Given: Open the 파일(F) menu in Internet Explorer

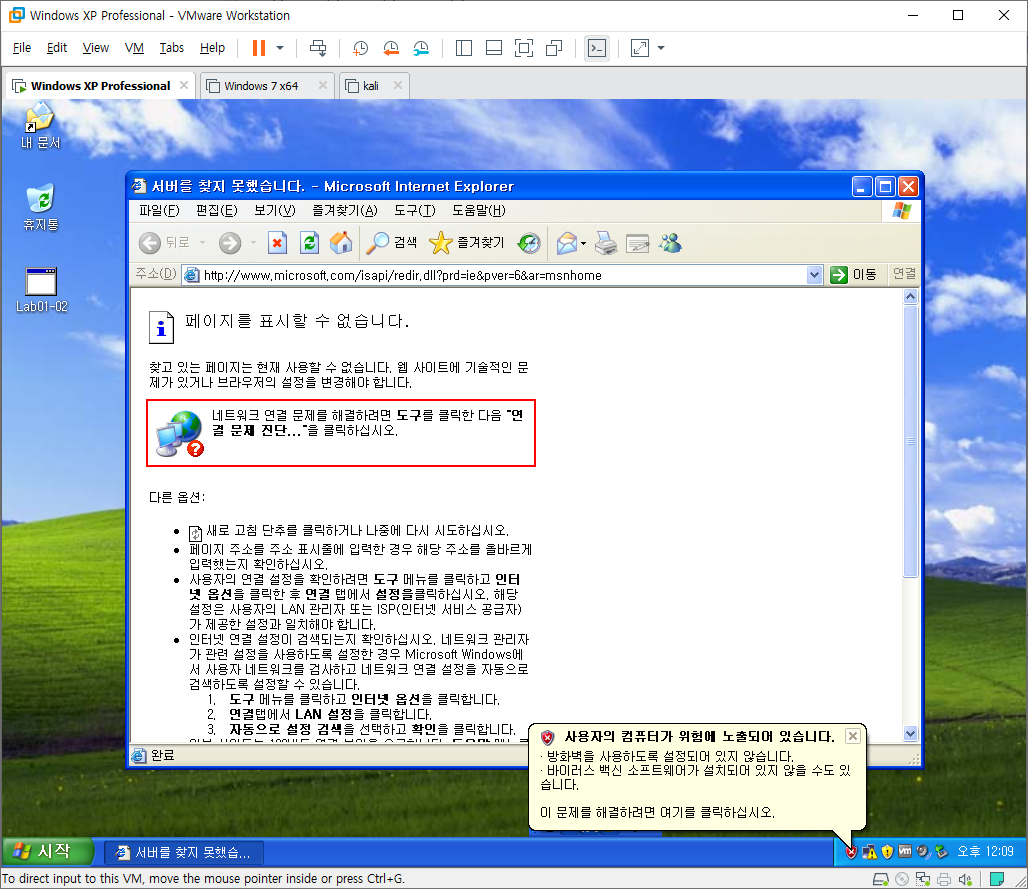Looking at the screenshot, I should pyautogui.click(x=159, y=210).
